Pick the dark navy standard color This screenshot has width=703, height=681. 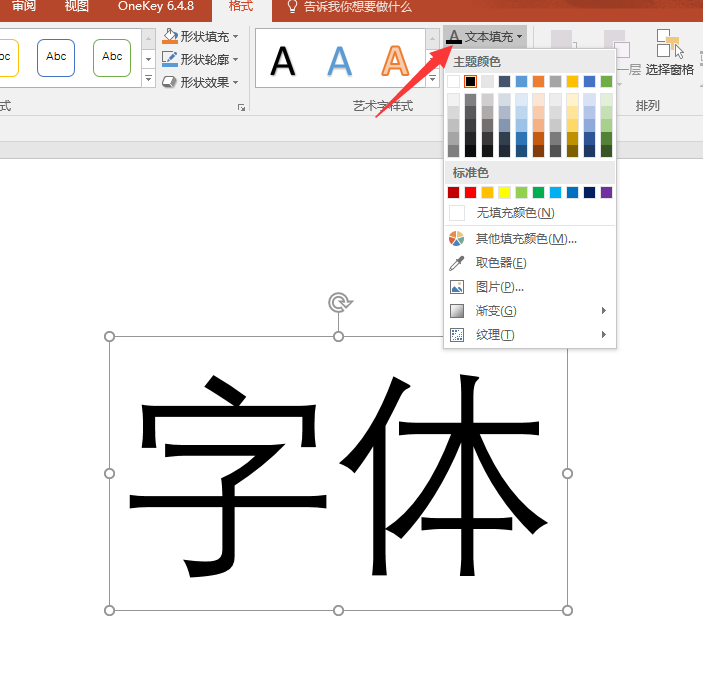[x=590, y=192]
